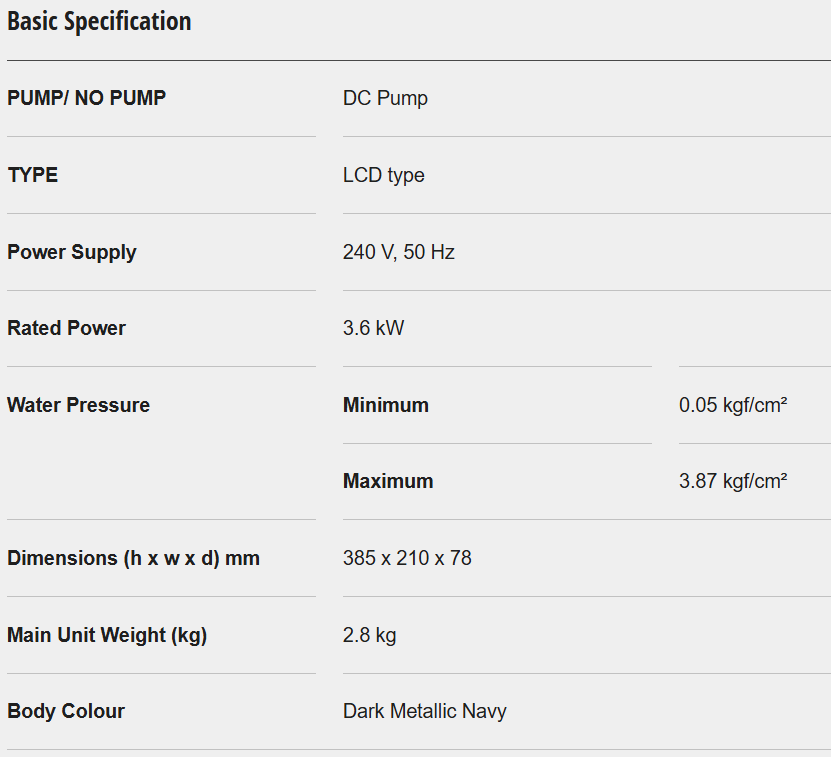
Task: Select the 3.6 kW value
Action: pos(374,328)
